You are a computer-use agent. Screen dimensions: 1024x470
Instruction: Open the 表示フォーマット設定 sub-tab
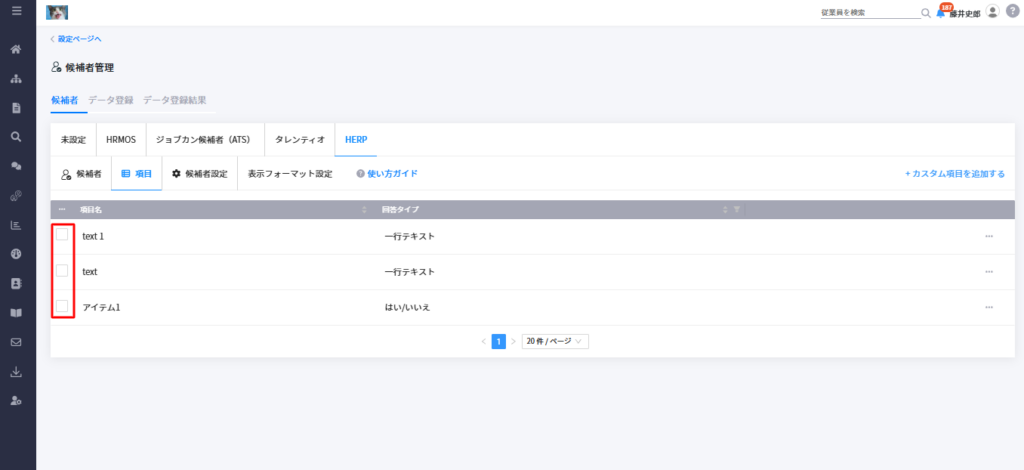click(290, 174)
